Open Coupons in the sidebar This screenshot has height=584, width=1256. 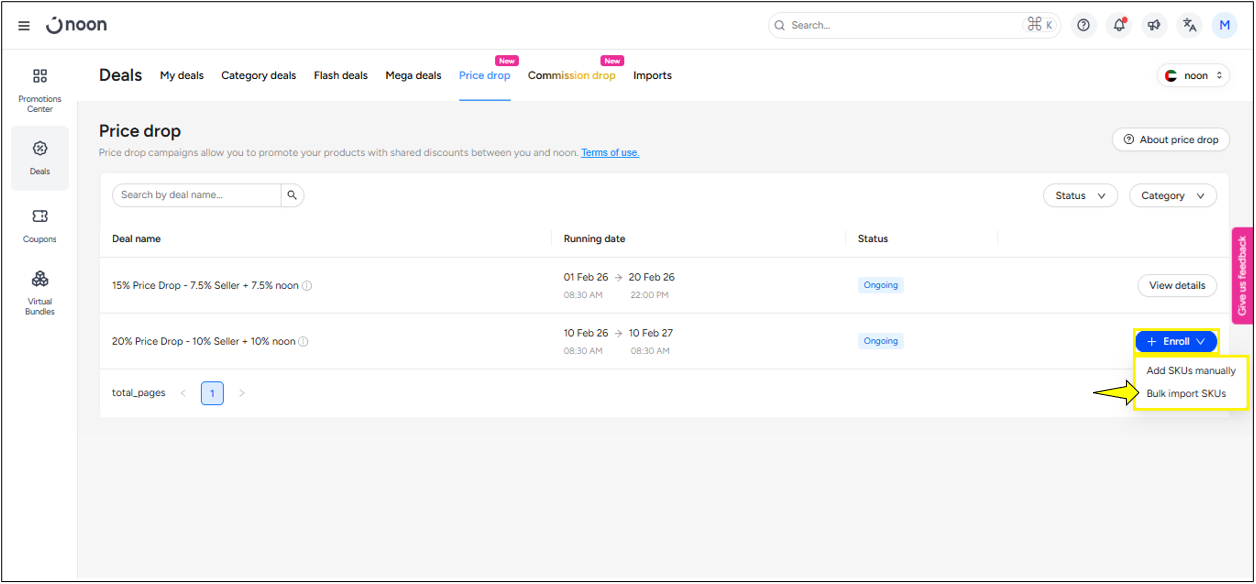[x=40, y=225]
